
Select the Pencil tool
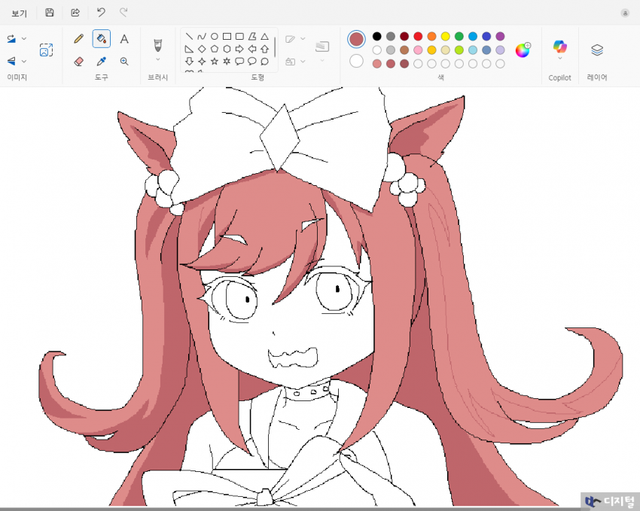point(79,39)
